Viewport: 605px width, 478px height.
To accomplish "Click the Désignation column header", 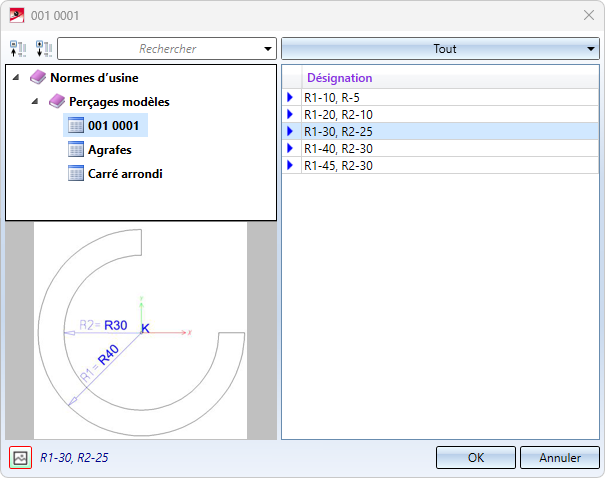I will pyautogui.click(x=340, y=78).
